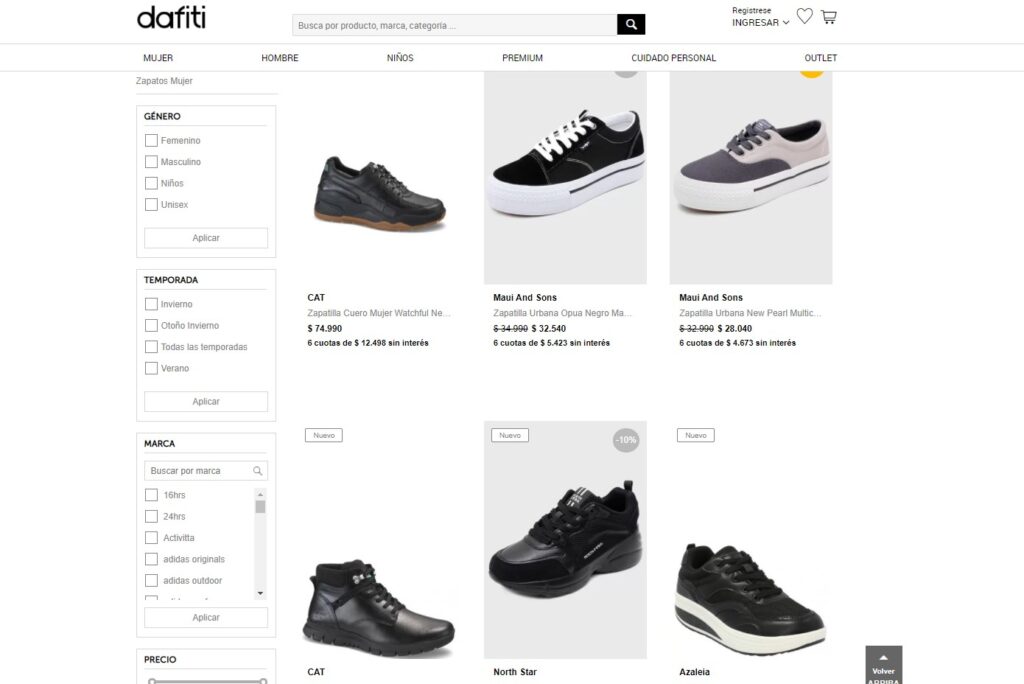Open the HOMBRE menu
This screenshot has height=684, width=1024.
click(x=280, y=58)
